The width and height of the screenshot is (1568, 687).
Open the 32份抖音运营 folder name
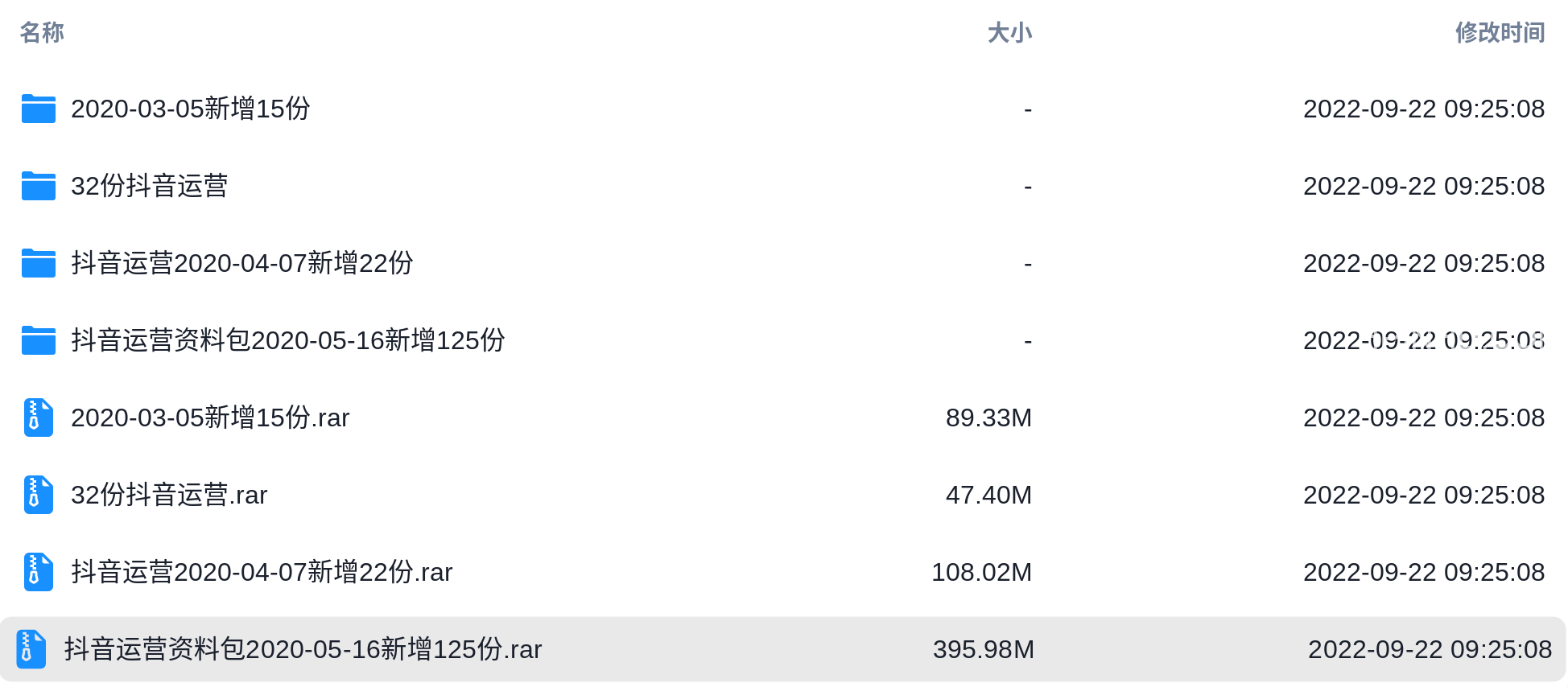(x=150, y=186)
